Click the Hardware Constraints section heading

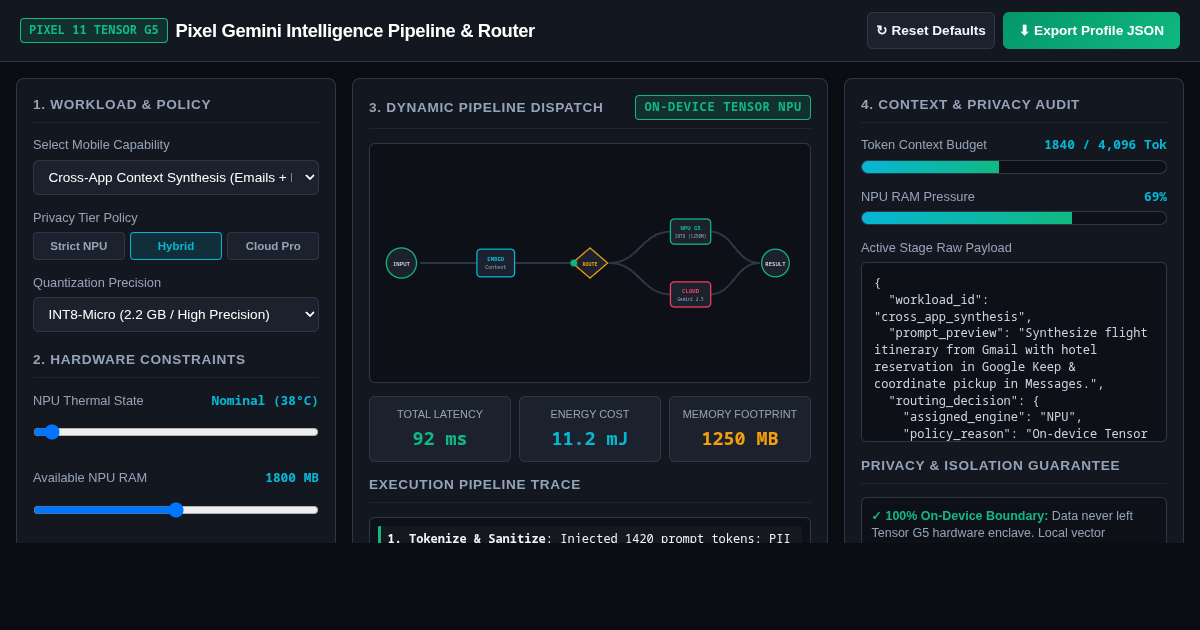pos(139,360)
